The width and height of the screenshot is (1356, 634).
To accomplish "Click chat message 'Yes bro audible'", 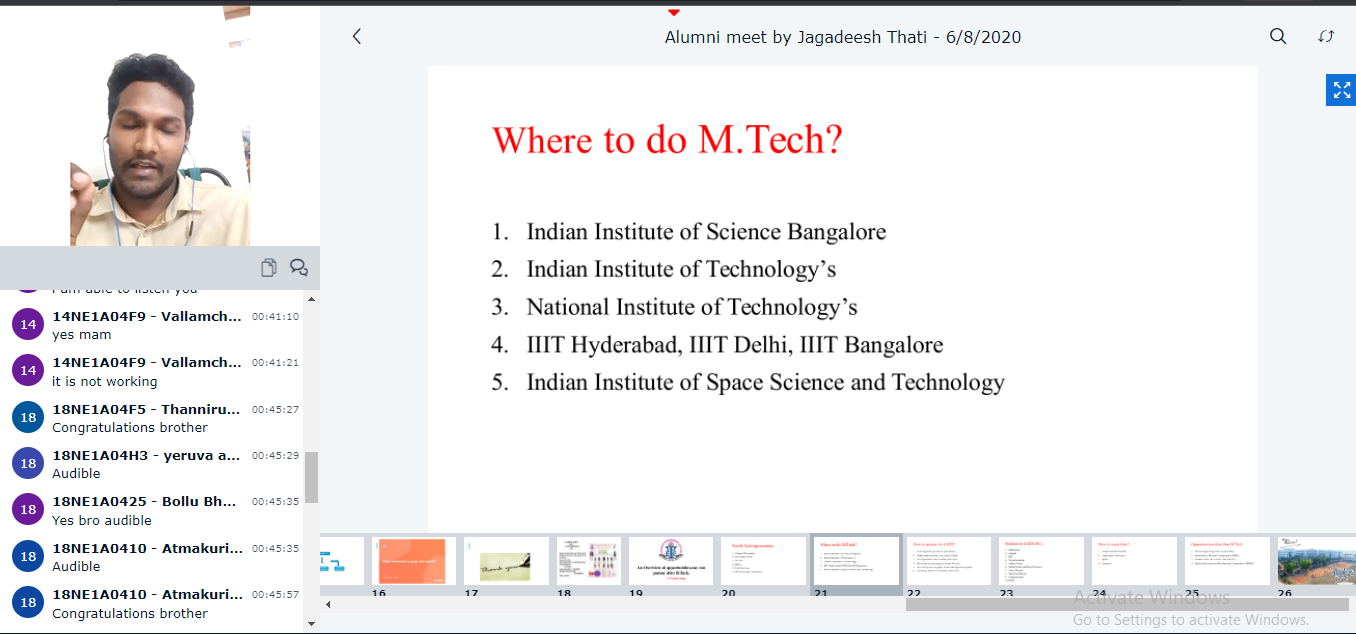I will (102, 520).
